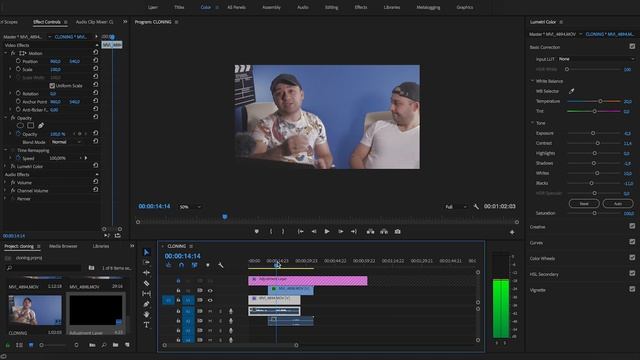The height and width of the screenshot is (360, 640).
Task: Open Program Monitor settings wrench
Action: point(476,207)
